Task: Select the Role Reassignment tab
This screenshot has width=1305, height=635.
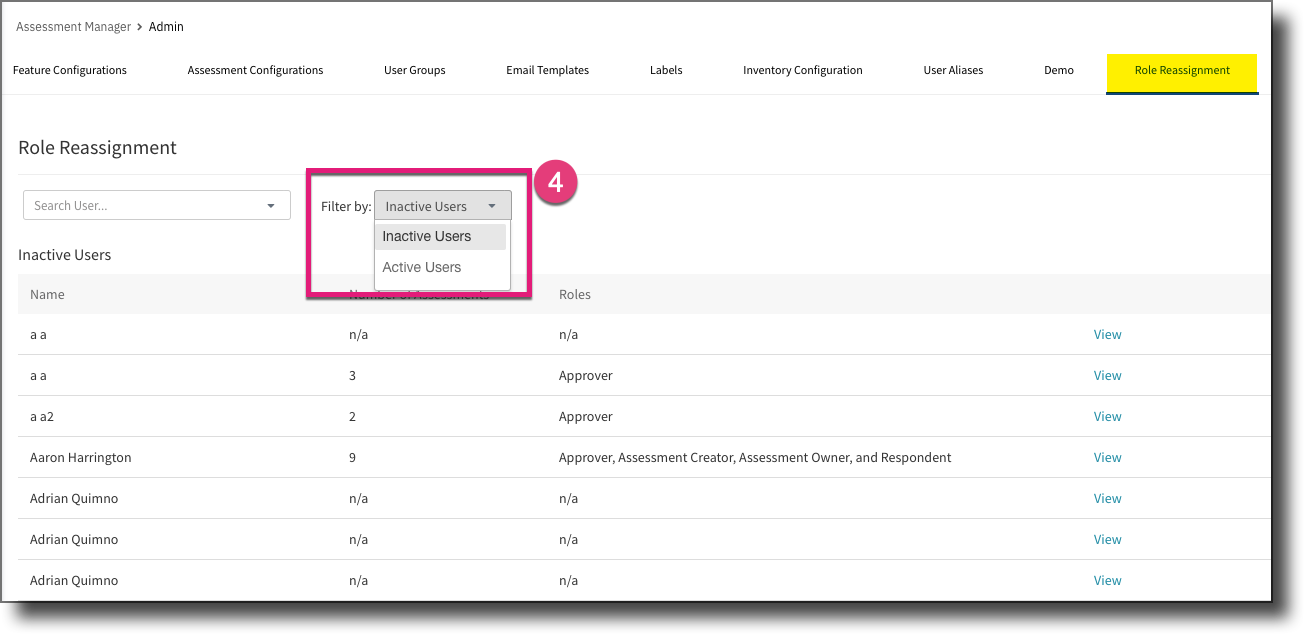Action: (x=1181, y=71)
